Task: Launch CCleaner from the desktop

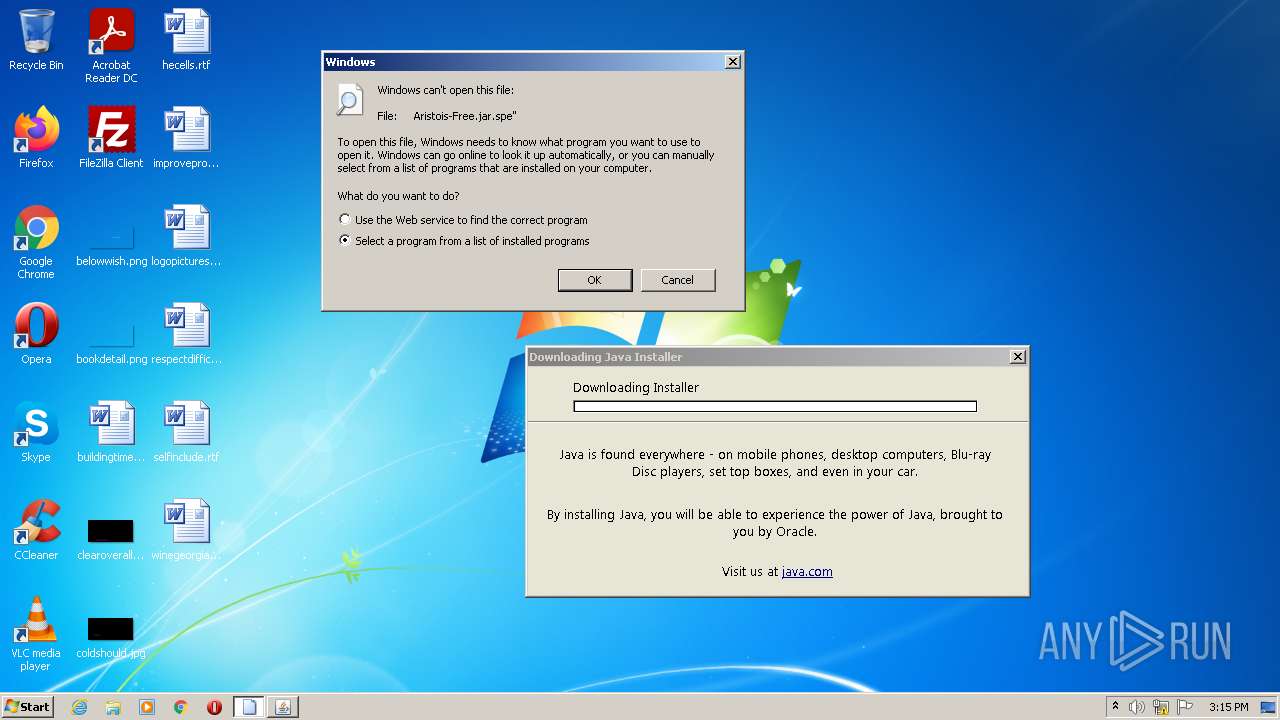Action: coord(36,530)
